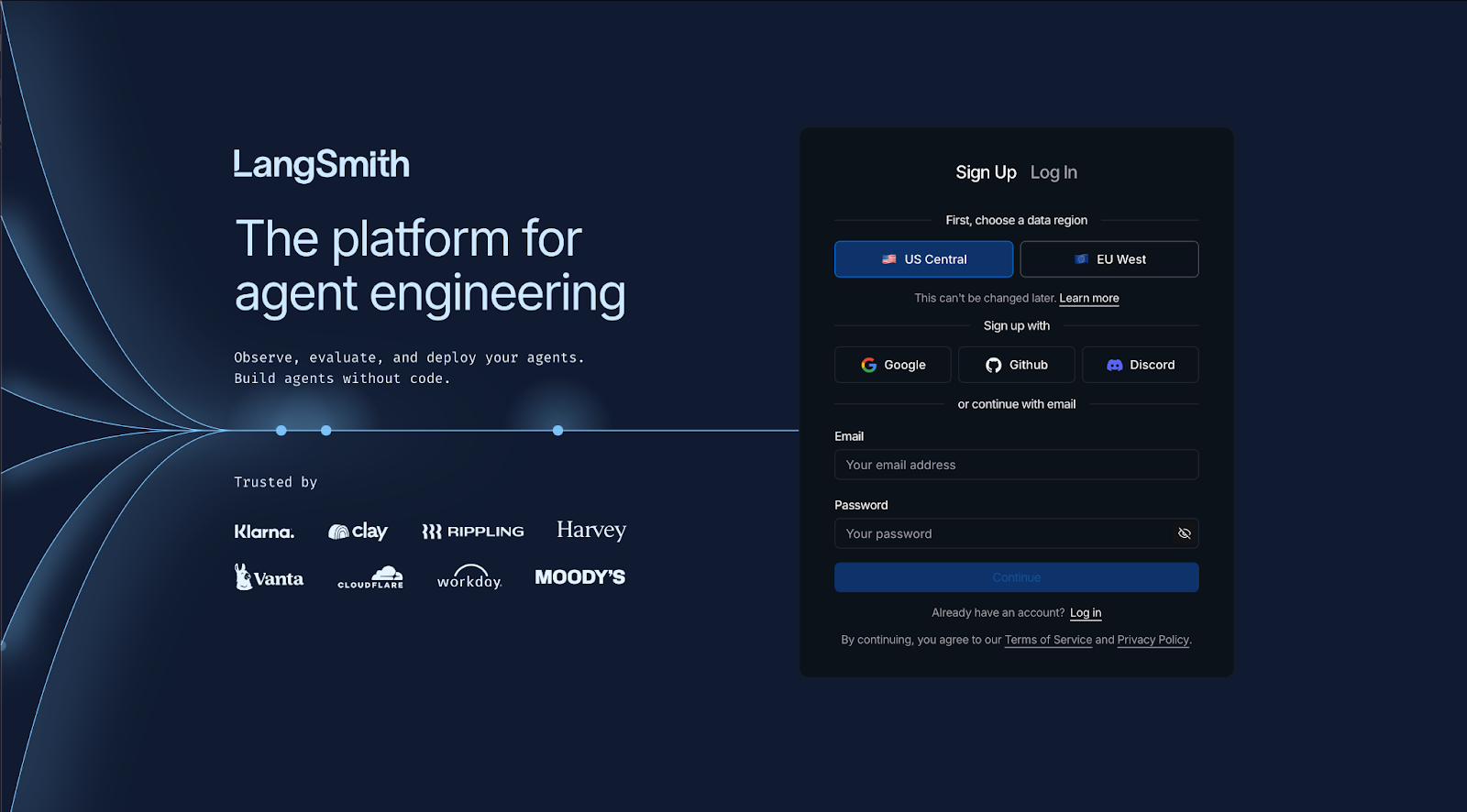This screenshot has width=1467, height=812.
Task: Click the Clay logo
Action: pyautogui.click(x=358, y=532)
